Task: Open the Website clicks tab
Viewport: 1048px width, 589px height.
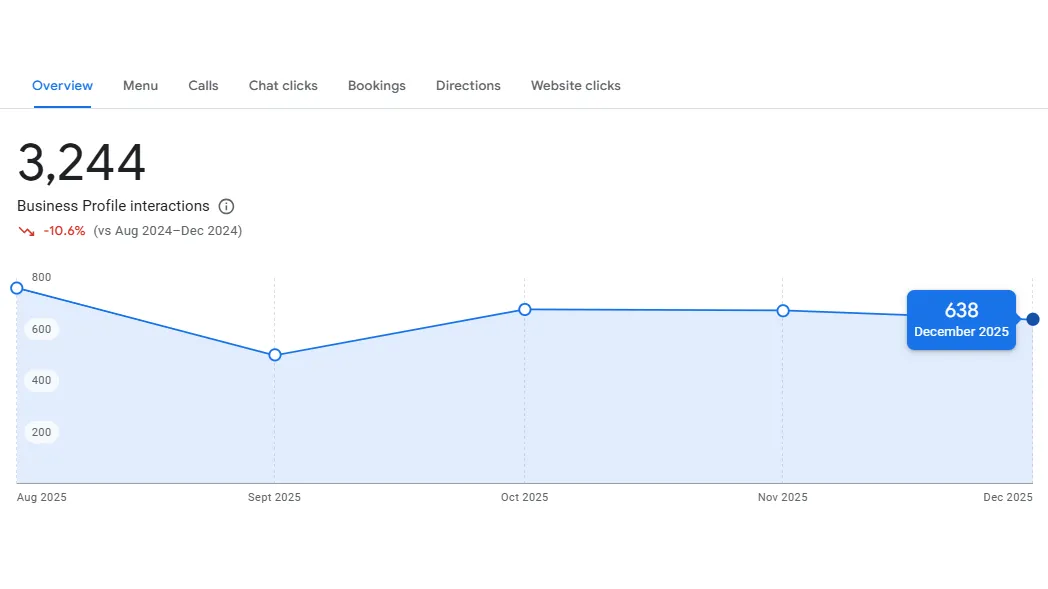Action: [575, 86]
